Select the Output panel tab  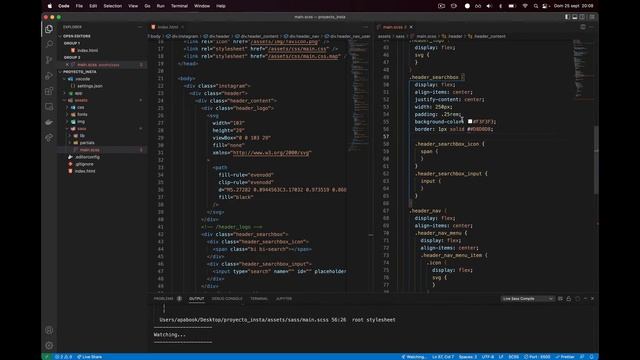click(196, 299)
